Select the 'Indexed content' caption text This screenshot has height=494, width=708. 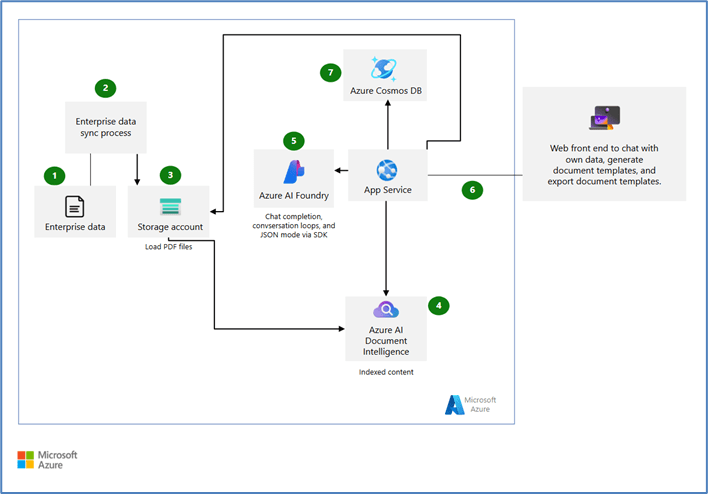(385, 372)
